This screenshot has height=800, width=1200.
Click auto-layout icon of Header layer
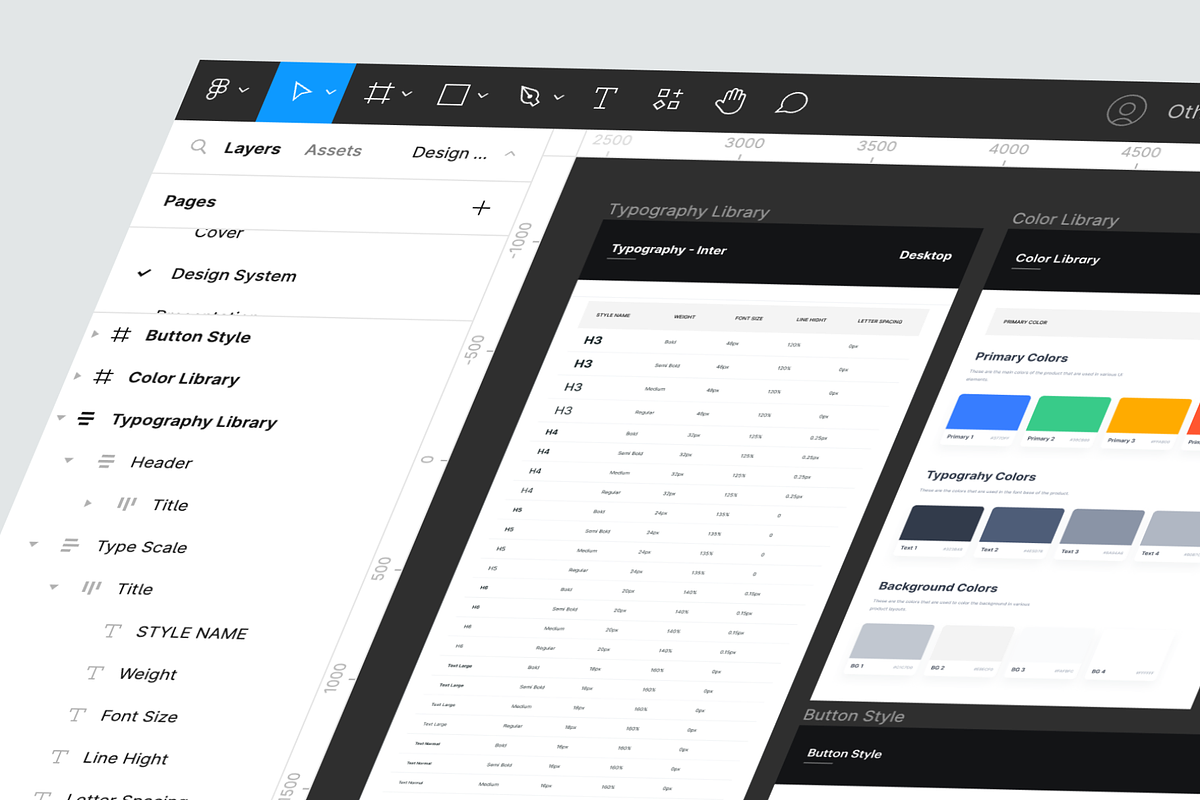[x=106, y=461]
